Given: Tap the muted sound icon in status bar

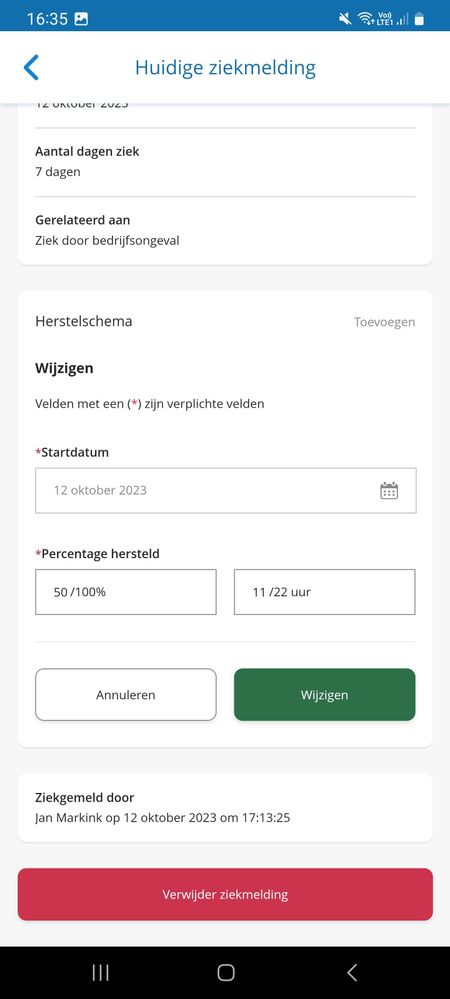Looking at the screenshot, I should click(x=345, y=19).
